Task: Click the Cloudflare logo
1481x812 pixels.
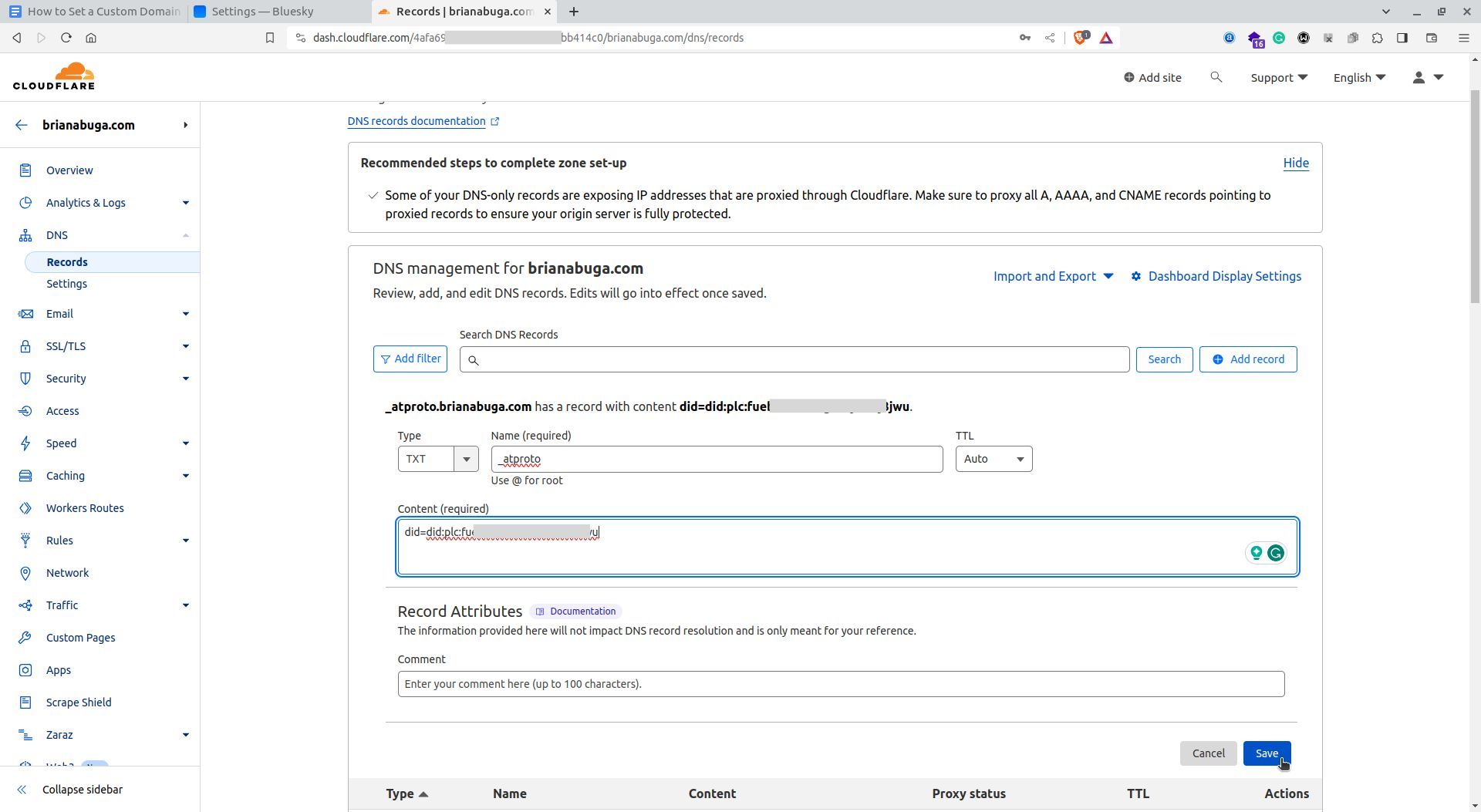Action: [x=54, y=76]
